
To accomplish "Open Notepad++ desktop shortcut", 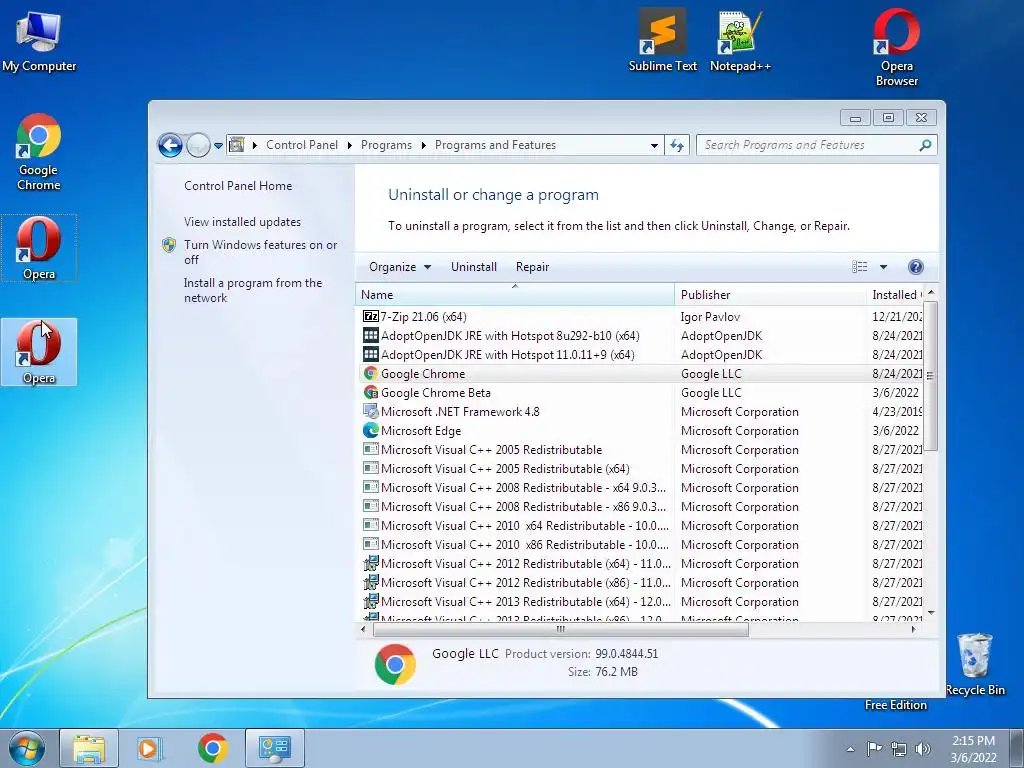I will pyautogui.click(x=740, y=40).
